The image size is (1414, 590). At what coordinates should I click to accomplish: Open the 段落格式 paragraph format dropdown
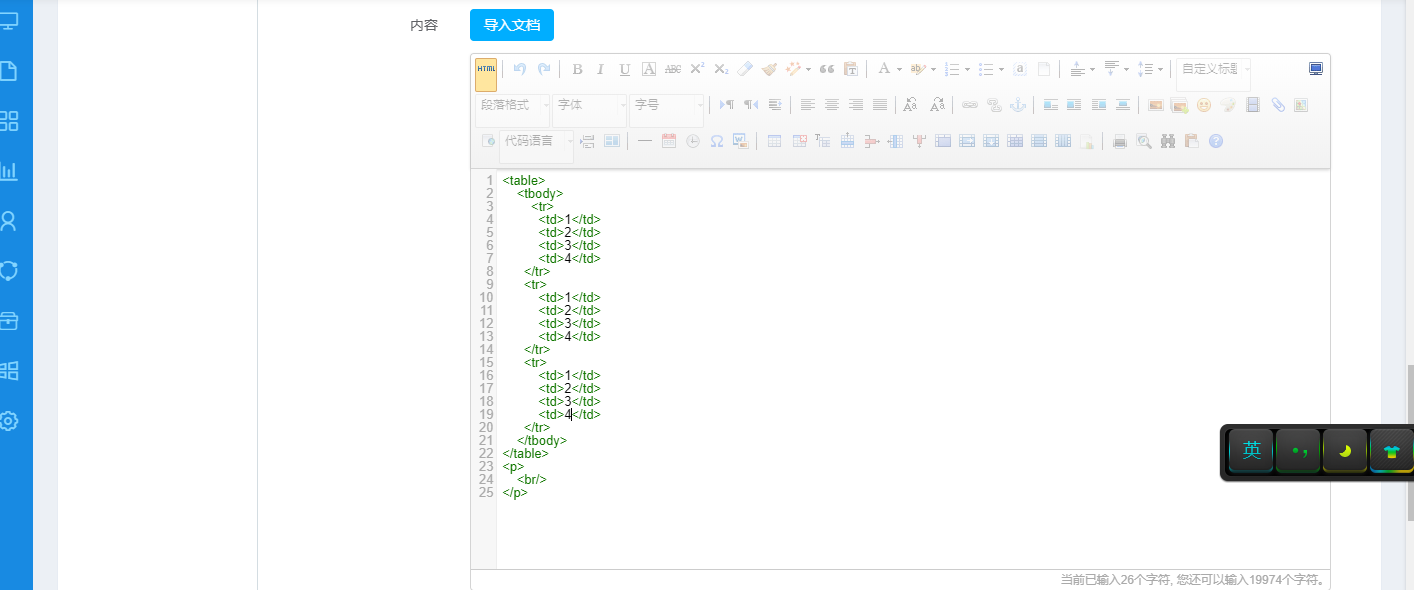pos(513,105)
